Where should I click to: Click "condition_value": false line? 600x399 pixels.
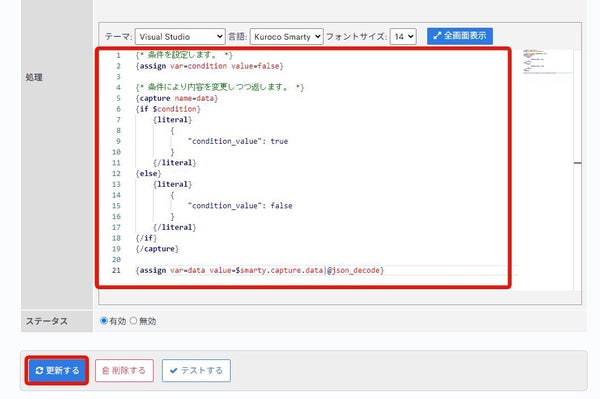240,206
